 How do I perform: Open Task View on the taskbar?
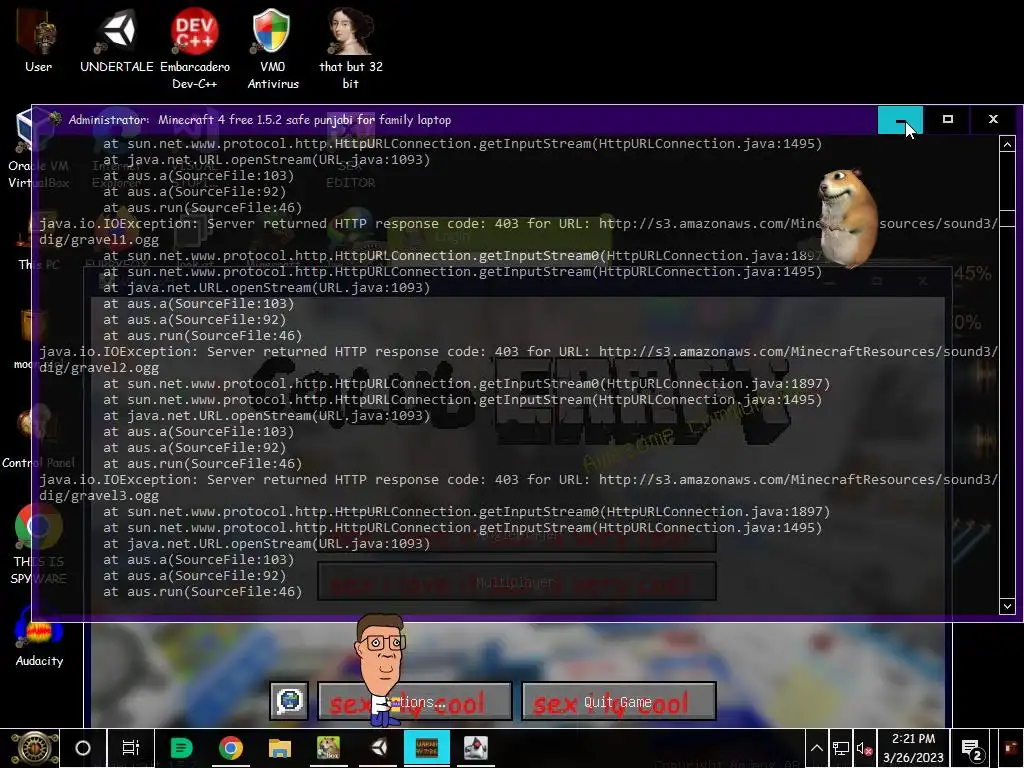(x=131, y=748)
